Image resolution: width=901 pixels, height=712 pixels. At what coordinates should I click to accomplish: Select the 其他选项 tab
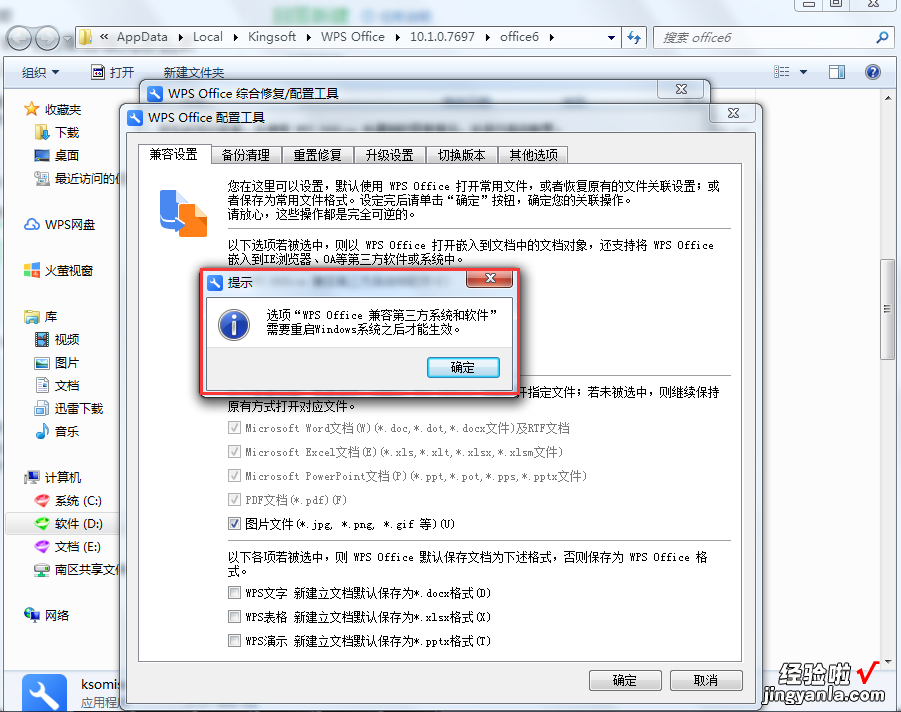tap(533, 155)
